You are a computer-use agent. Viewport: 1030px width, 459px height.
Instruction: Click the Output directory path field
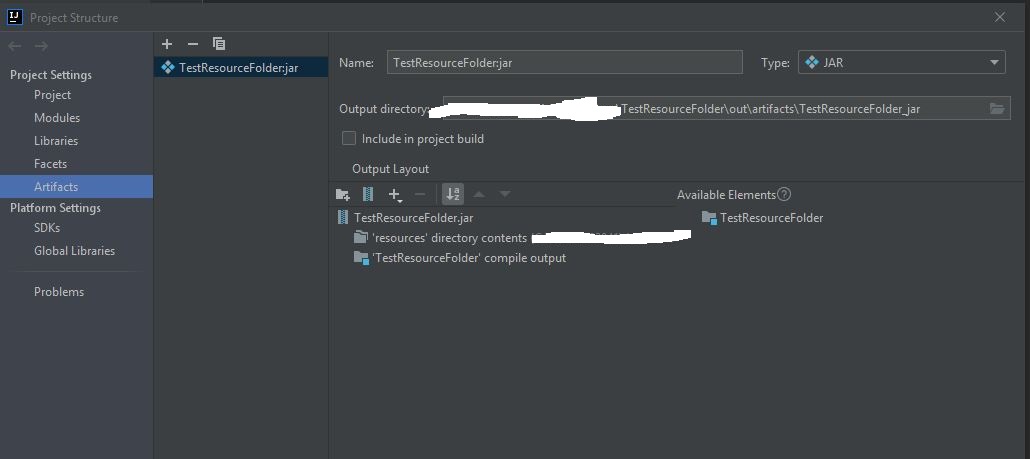coord(726,109)
